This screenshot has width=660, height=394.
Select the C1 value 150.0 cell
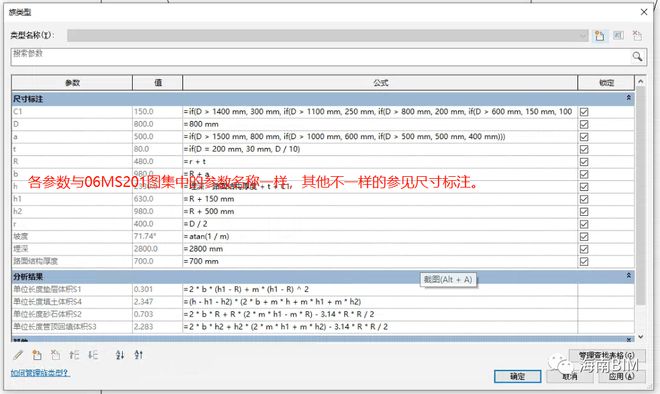tap(157, 112)
